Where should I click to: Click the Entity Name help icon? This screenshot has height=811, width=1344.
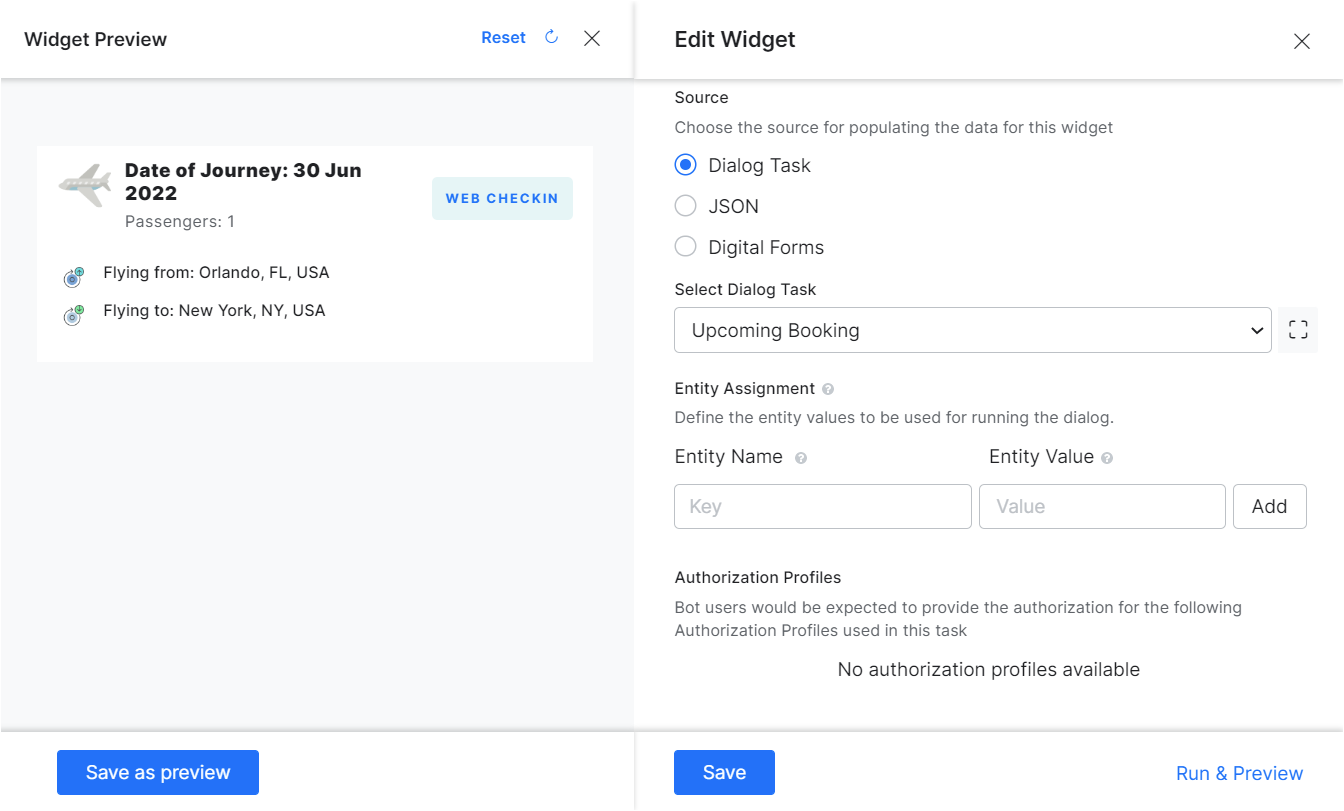pos(800,458)
